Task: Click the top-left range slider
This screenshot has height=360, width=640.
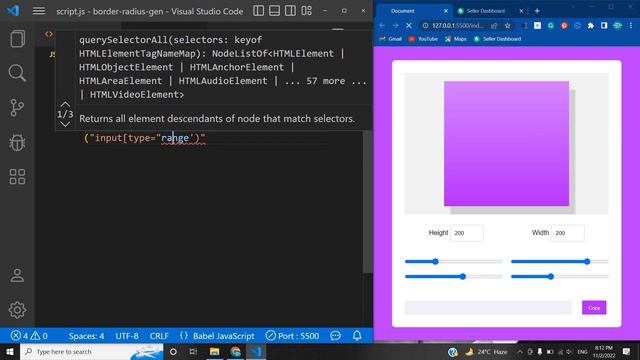Action: pyautogui.click(x=453, y=262)
